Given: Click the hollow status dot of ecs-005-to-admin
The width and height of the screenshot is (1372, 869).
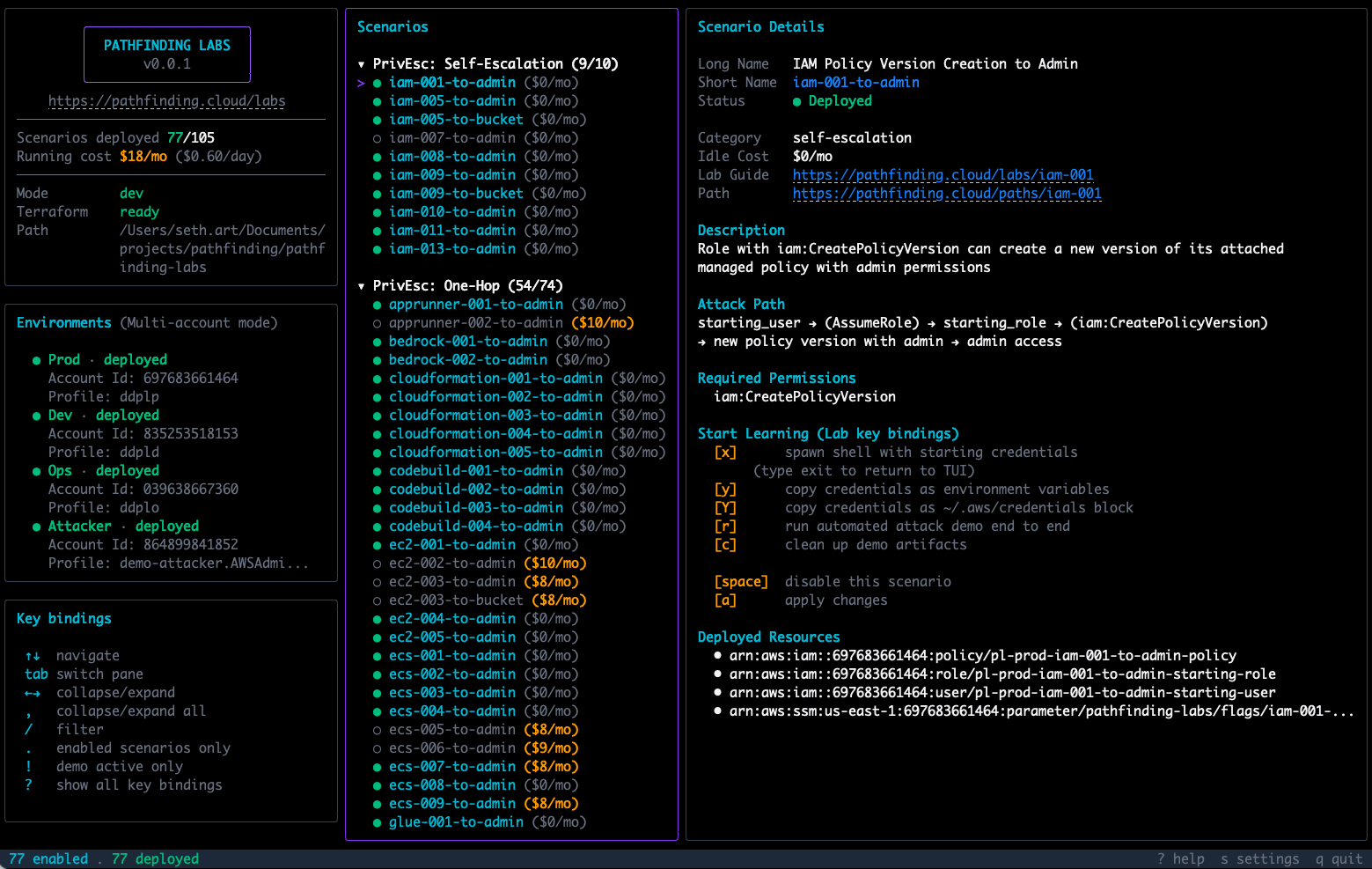Looking at the screenshot, I should point(378,730).
